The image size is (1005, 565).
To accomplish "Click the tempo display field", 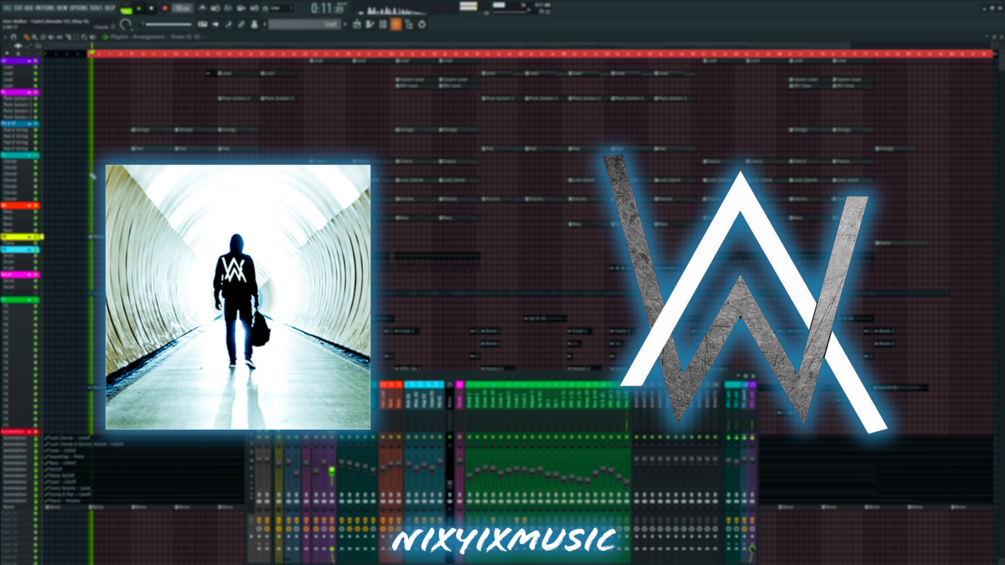I will [x=183, y=9].
